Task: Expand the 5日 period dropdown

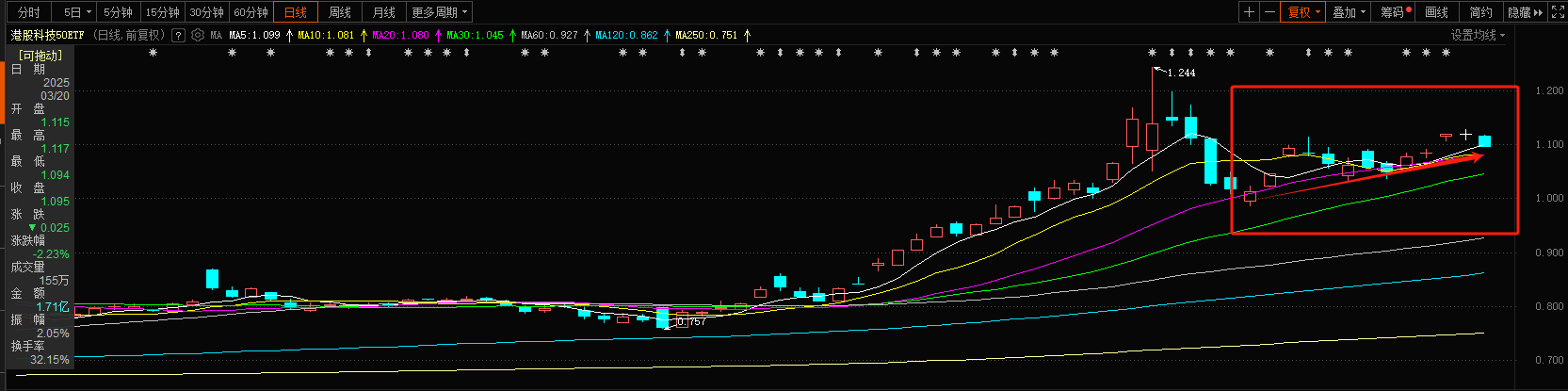Action: click(x=76, y=12)
